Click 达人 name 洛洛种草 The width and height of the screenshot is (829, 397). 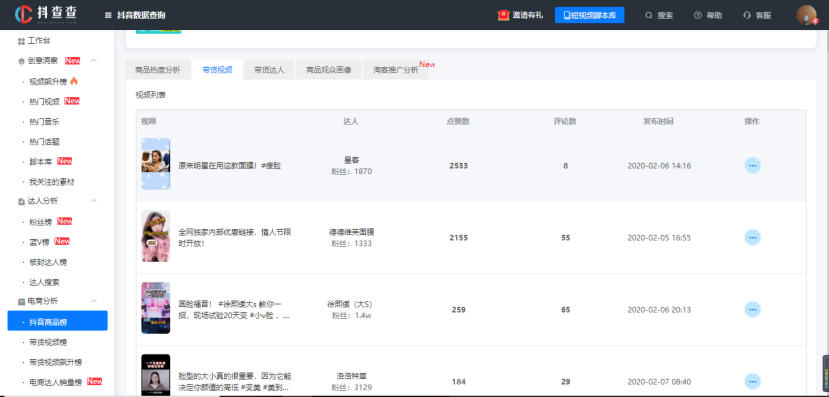(x=352, y=376)
